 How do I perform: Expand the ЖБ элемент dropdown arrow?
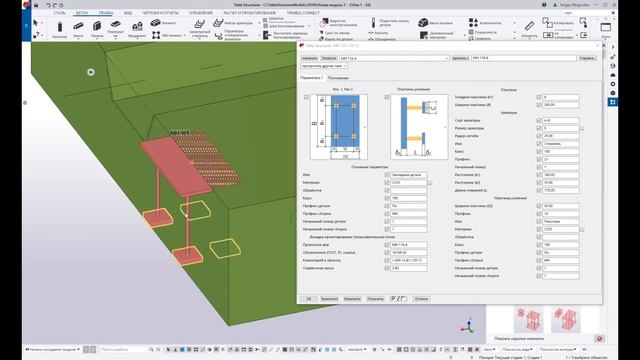coord(184,36)
